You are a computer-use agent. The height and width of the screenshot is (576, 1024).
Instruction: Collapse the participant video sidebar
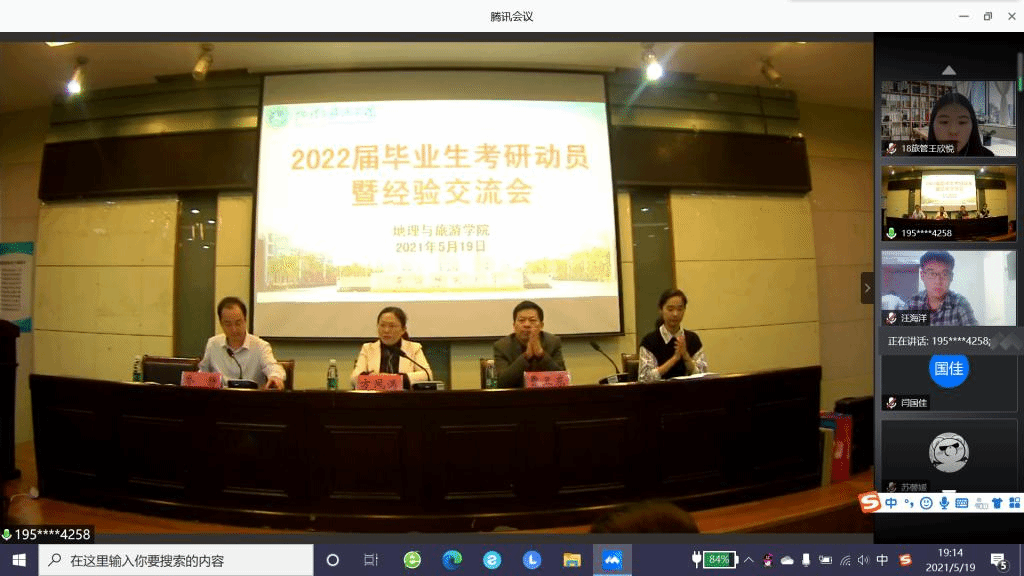[x=867, y=288]
